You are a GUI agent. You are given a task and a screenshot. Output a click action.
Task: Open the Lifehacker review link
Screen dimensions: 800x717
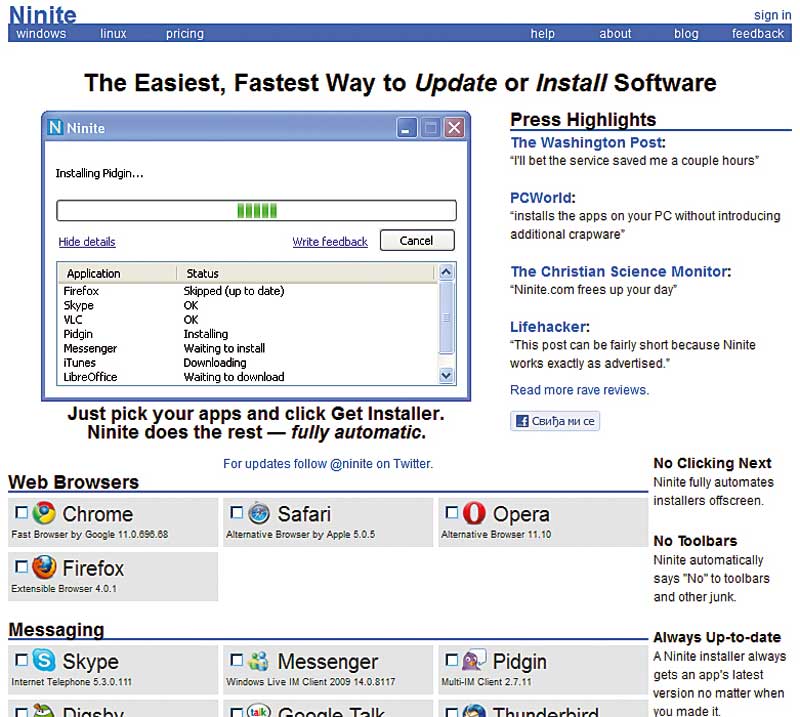[x=548, y=327]
